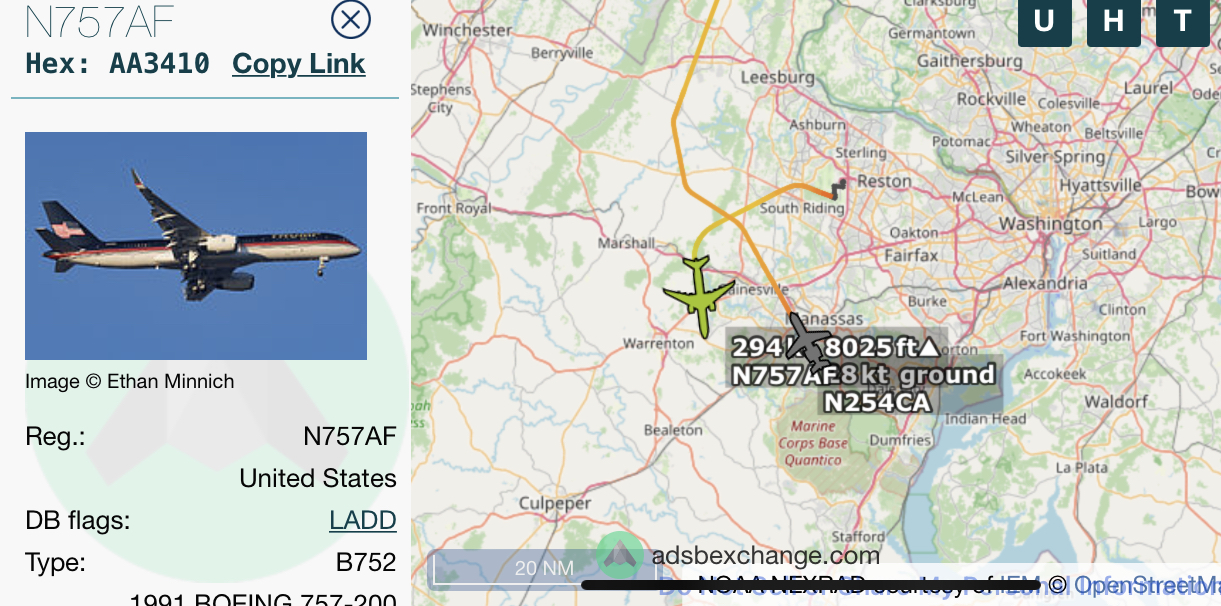
Task: Click the 20 NM scale bar
Action: 541,569
